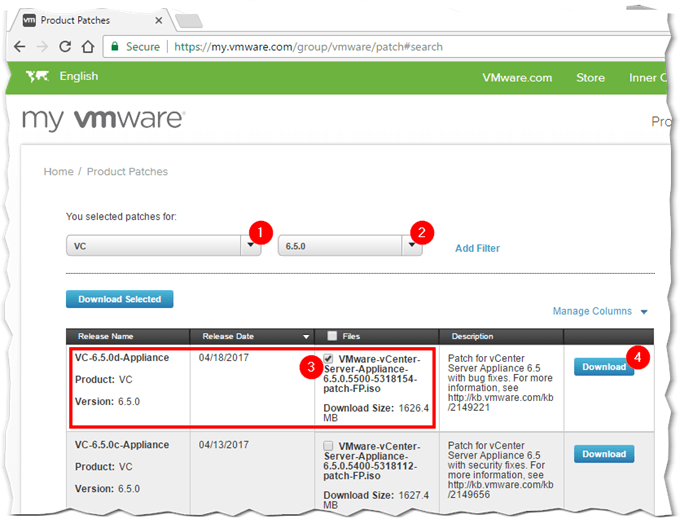Open the VC product dropdown
Viewport: 680px width, 524px height.
click(163, 246)
